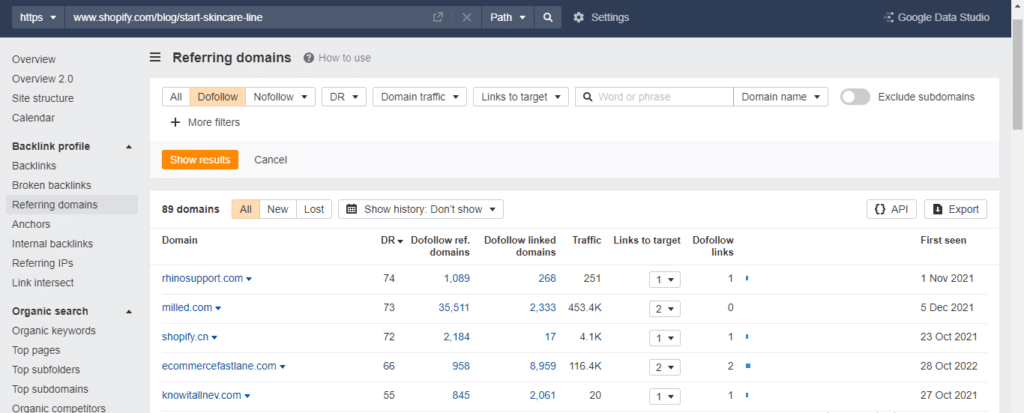Expand ecommercefastlane.com domain menu
Image resolution: width=1024 pixels, height=413 pixels.
[282, 367]
